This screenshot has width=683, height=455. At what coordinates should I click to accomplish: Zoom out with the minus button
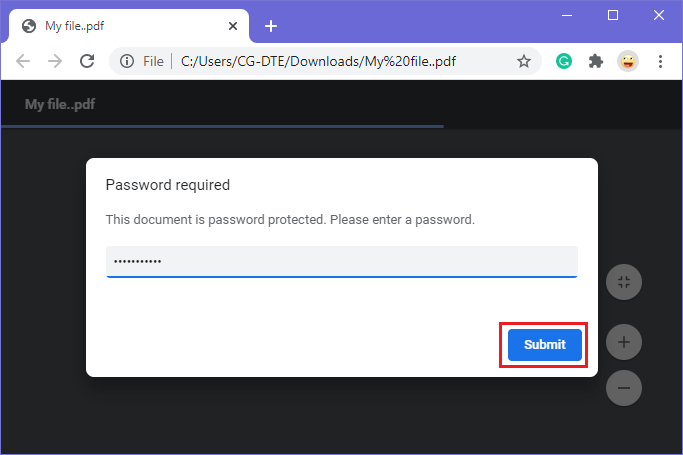(624, 388)
